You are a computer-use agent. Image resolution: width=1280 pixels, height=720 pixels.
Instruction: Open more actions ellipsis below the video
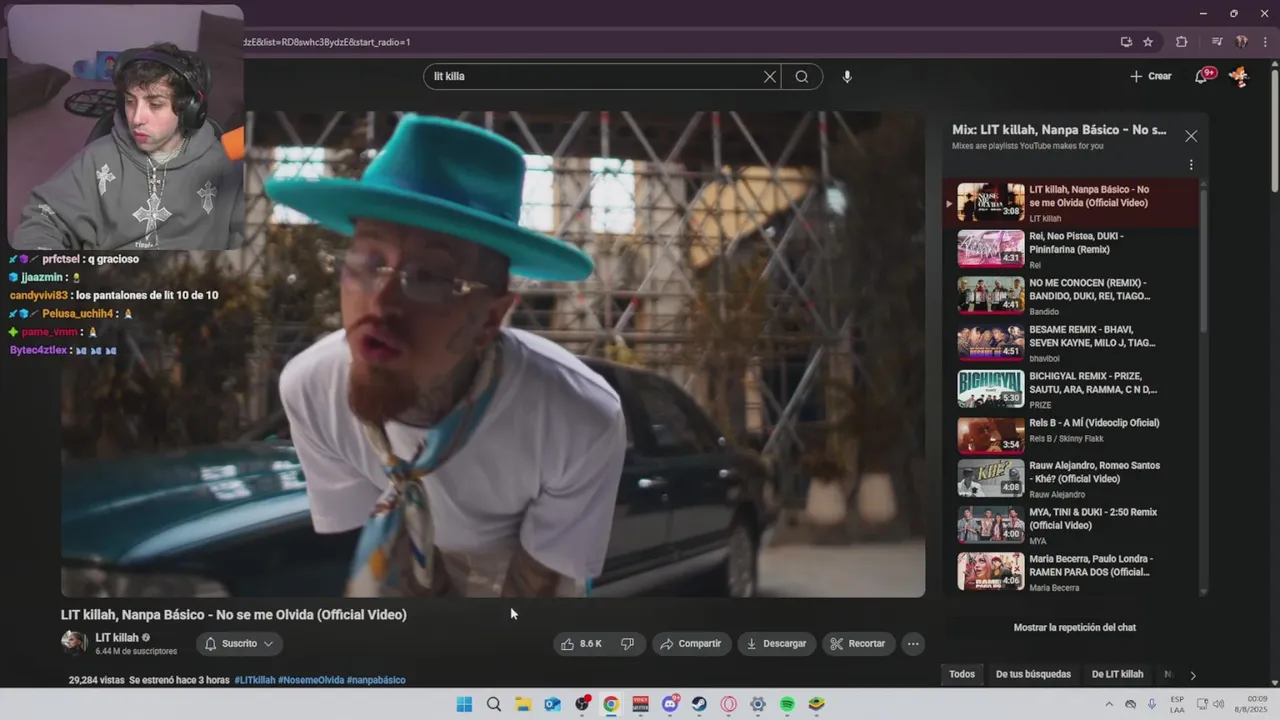(913, 644)
